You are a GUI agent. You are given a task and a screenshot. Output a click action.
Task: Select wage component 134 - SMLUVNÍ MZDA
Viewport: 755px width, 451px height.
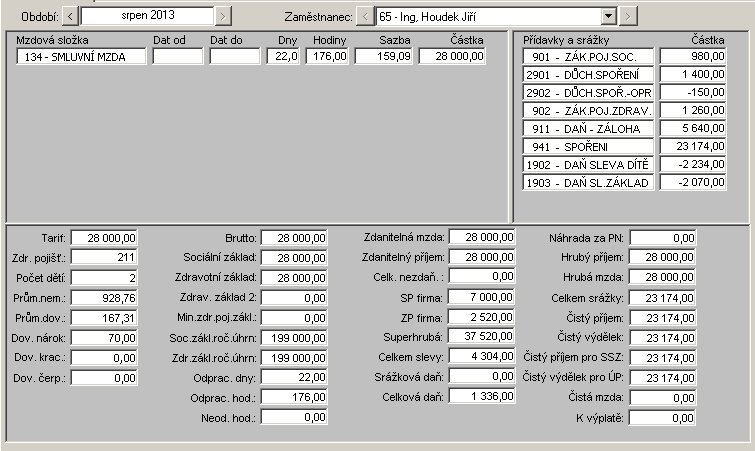coord(81,57)
